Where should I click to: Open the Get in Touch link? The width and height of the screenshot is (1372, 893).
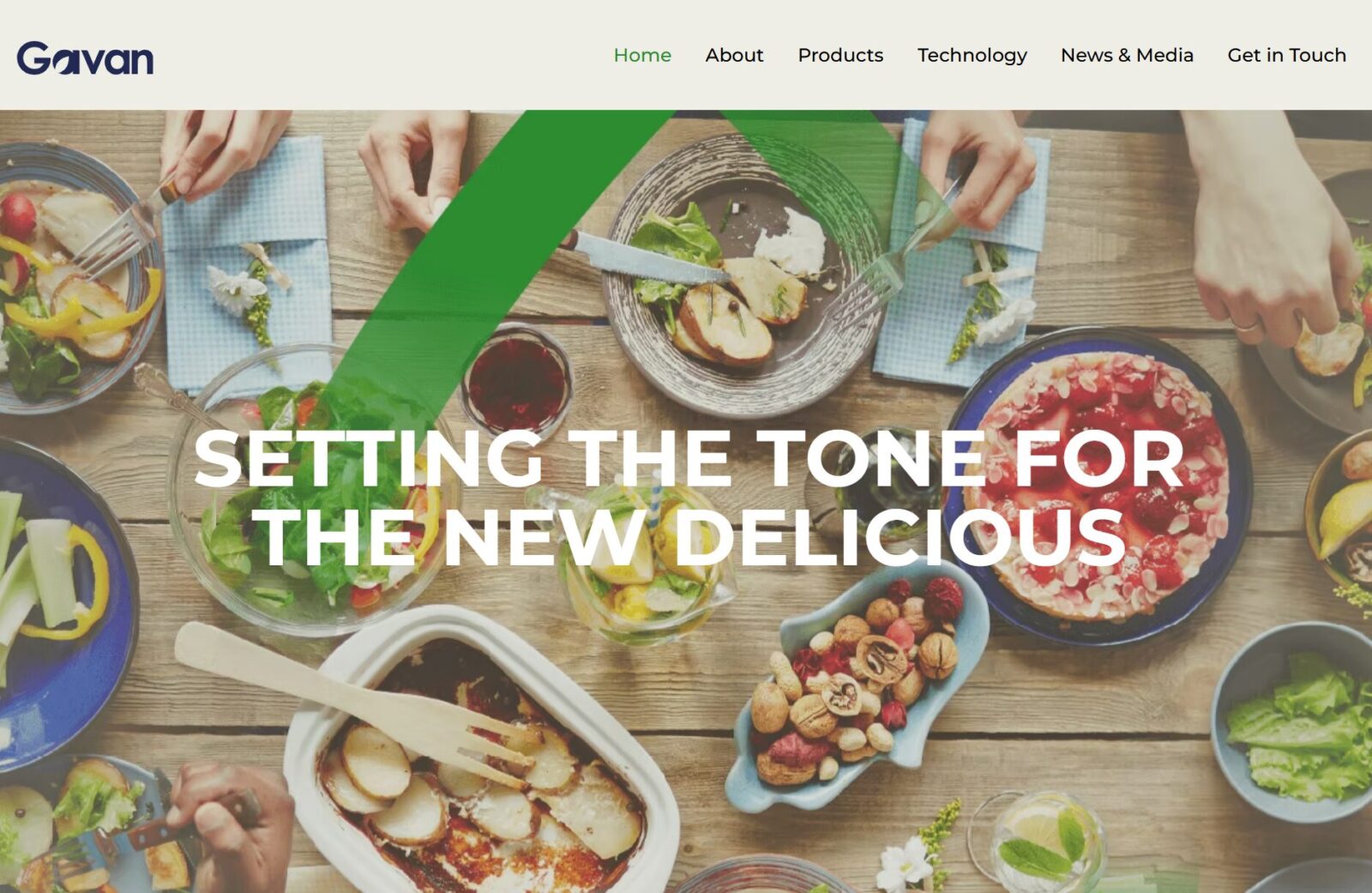point(1286,55)
